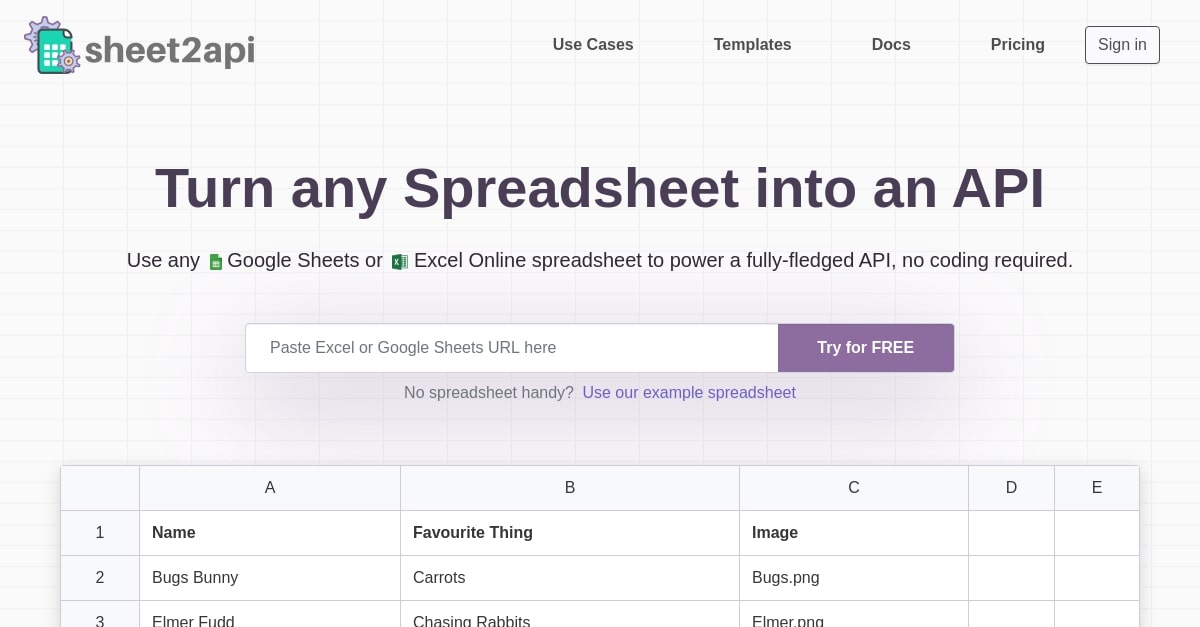Image resolution: width=1200 pixels, height=627 pixels.
Task: Select column C header
Action: (854, 488)
